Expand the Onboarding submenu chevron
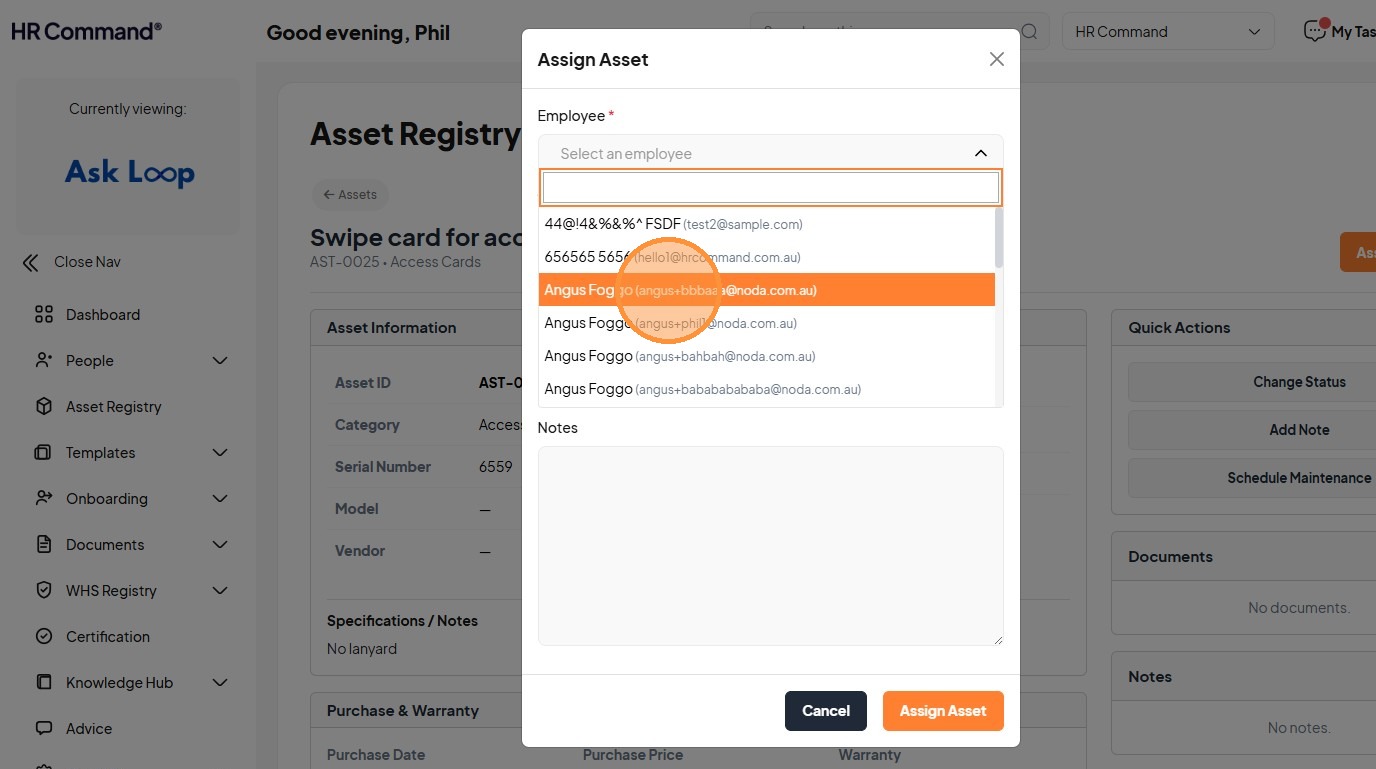This screenshot has width=1376, height=769. tap(220, 499)
